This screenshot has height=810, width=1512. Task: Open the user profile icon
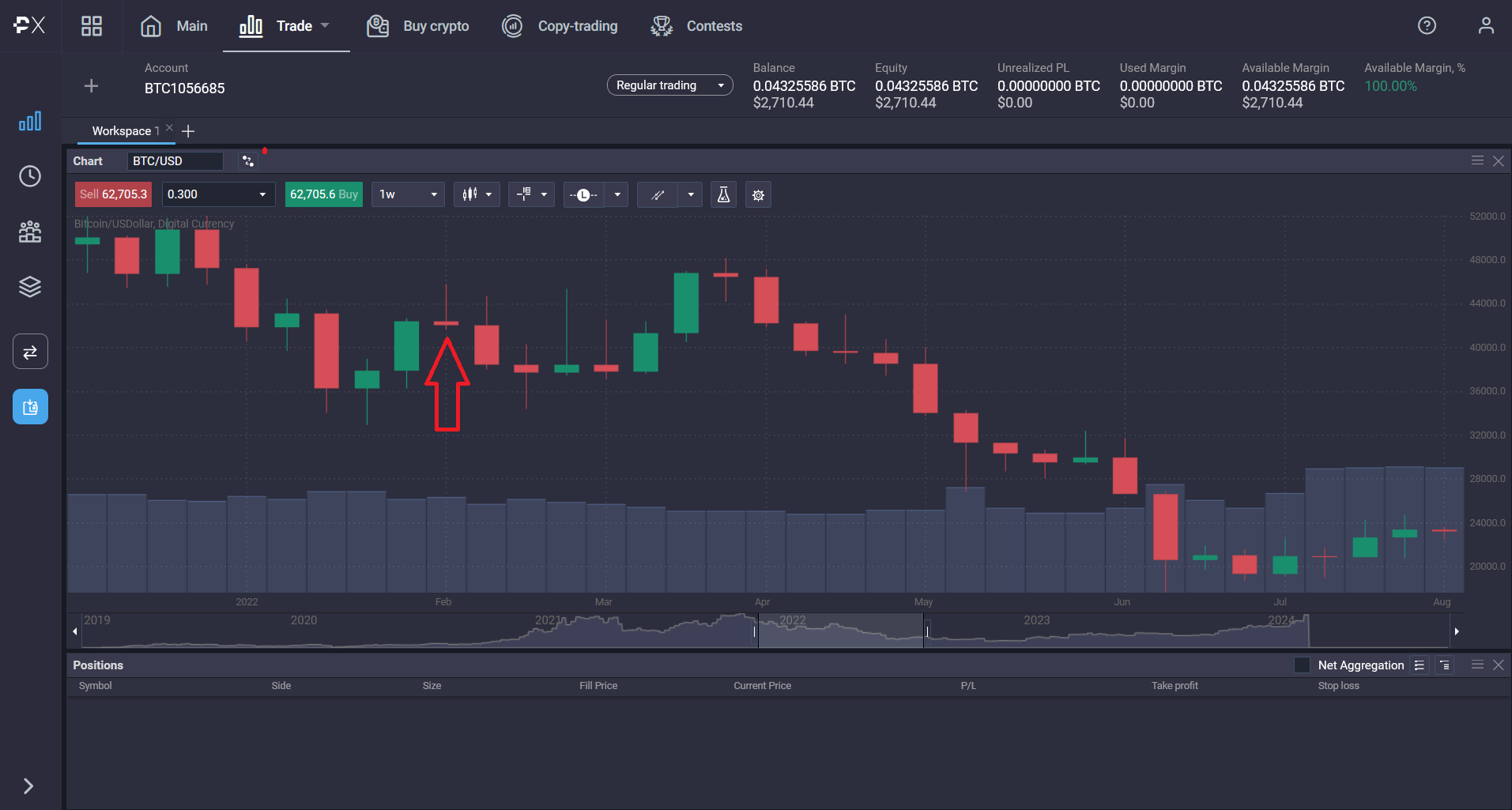tap(1486, 26)
